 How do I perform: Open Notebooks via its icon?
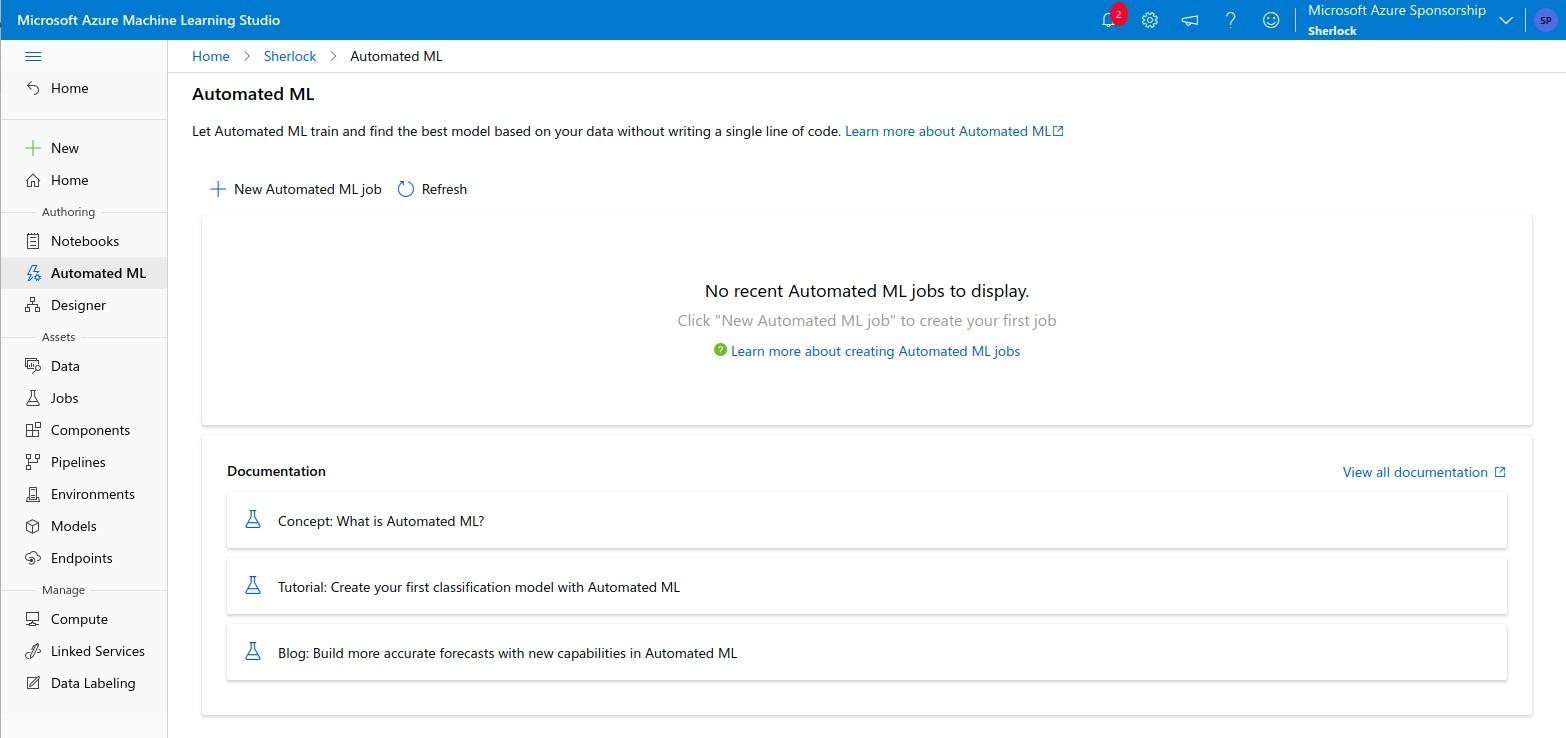(33, 241)
